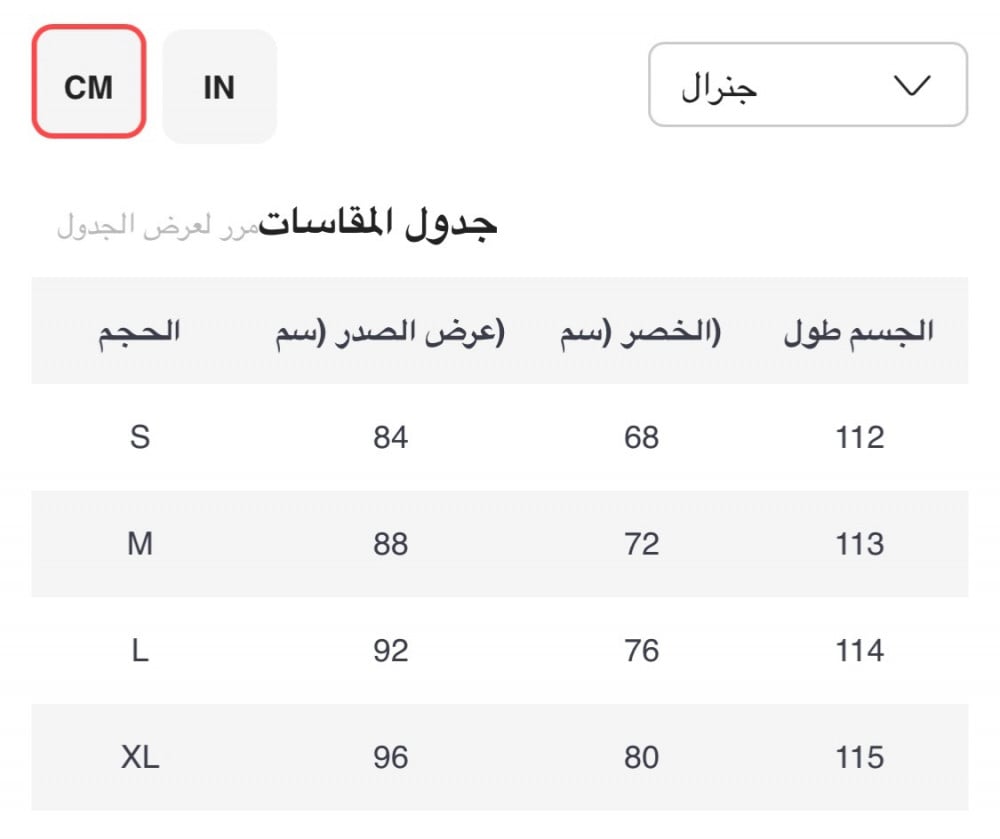Screen dimensions: 1000x839
Task: Click the الجسم طول column header
Action: tap(858, 332)
